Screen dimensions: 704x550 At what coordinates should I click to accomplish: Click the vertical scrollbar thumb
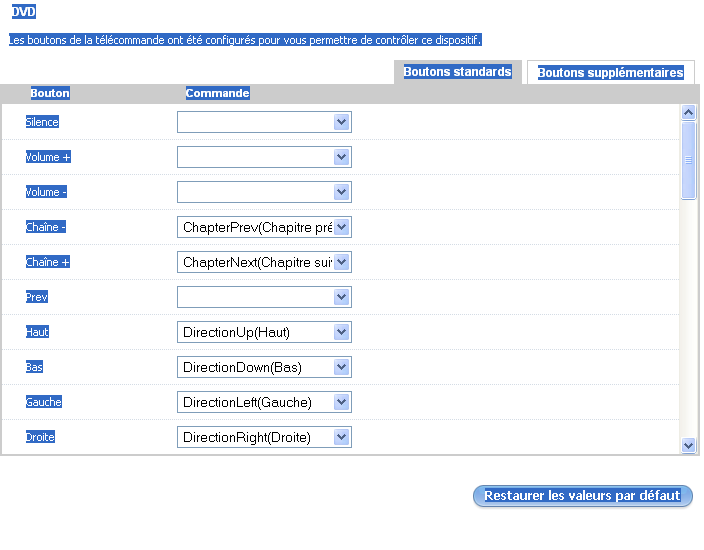(x=688, y=160)
